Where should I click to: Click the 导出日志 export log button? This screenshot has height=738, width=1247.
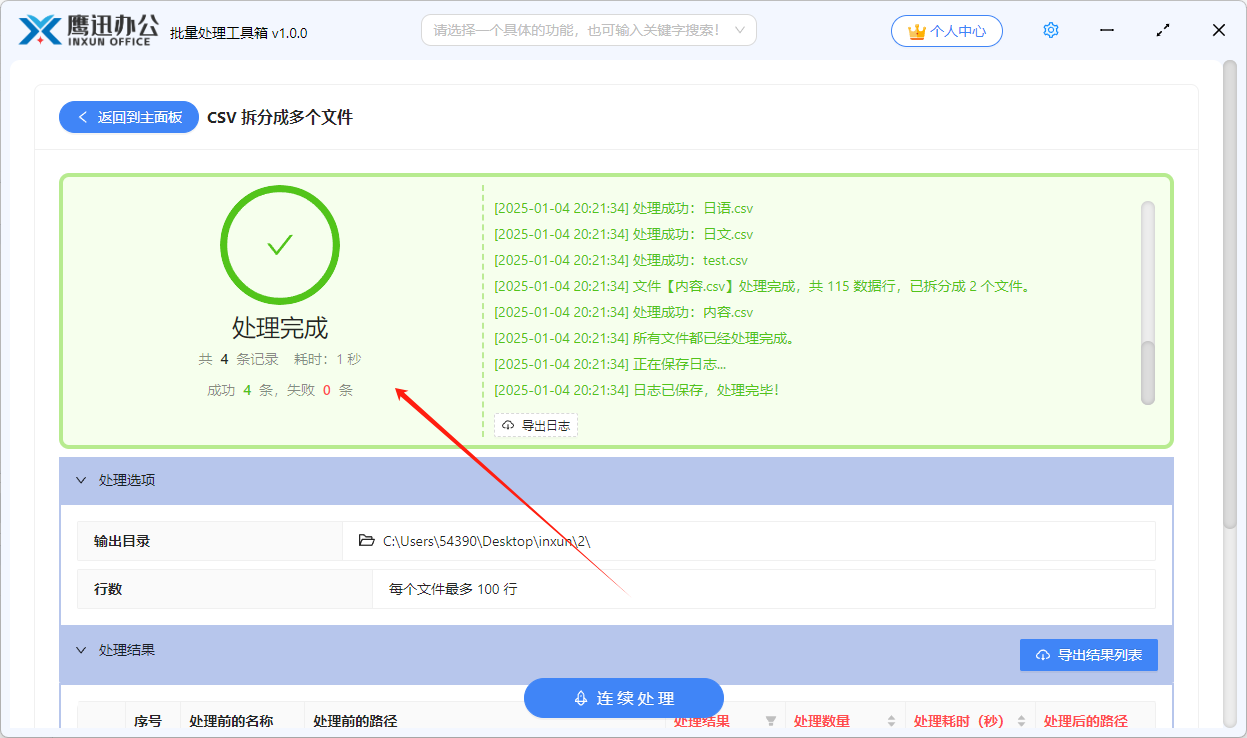(x=535, y=425)
